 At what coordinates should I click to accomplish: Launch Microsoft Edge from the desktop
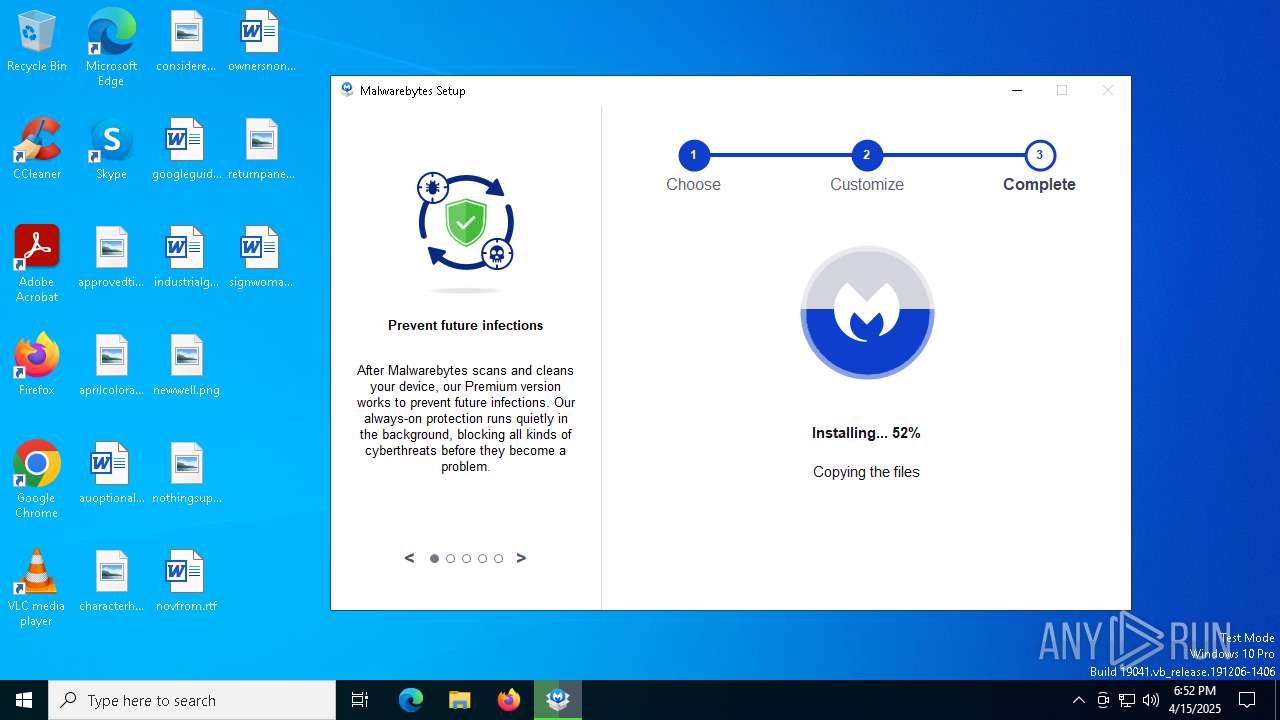[x=111, y=47]
